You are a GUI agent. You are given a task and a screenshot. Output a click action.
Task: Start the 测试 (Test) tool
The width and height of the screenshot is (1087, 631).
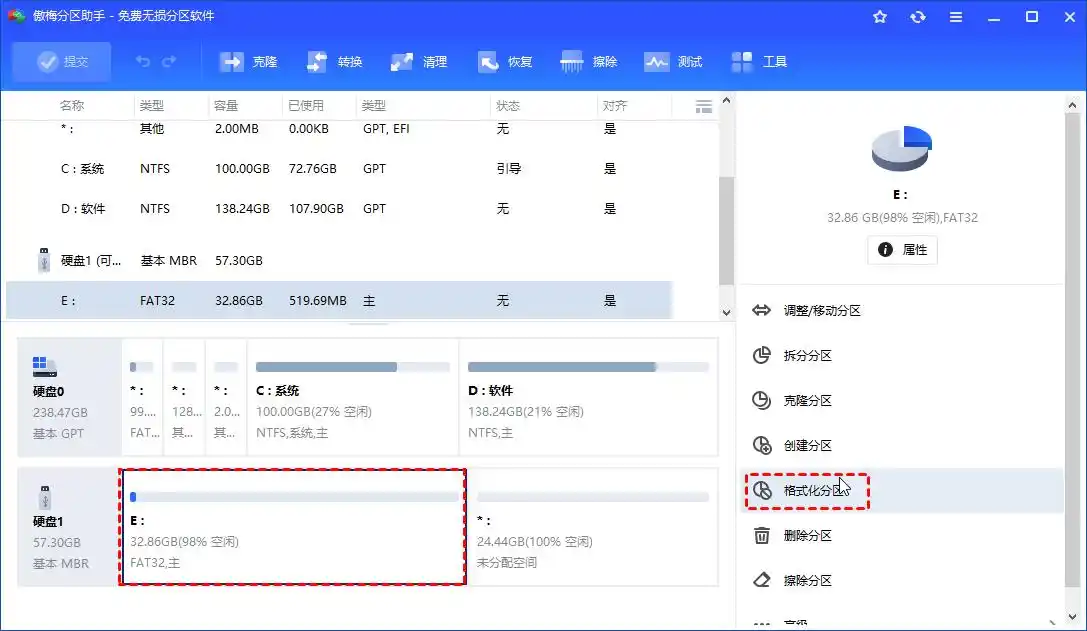pyautogui.click(x=674, y=61)
